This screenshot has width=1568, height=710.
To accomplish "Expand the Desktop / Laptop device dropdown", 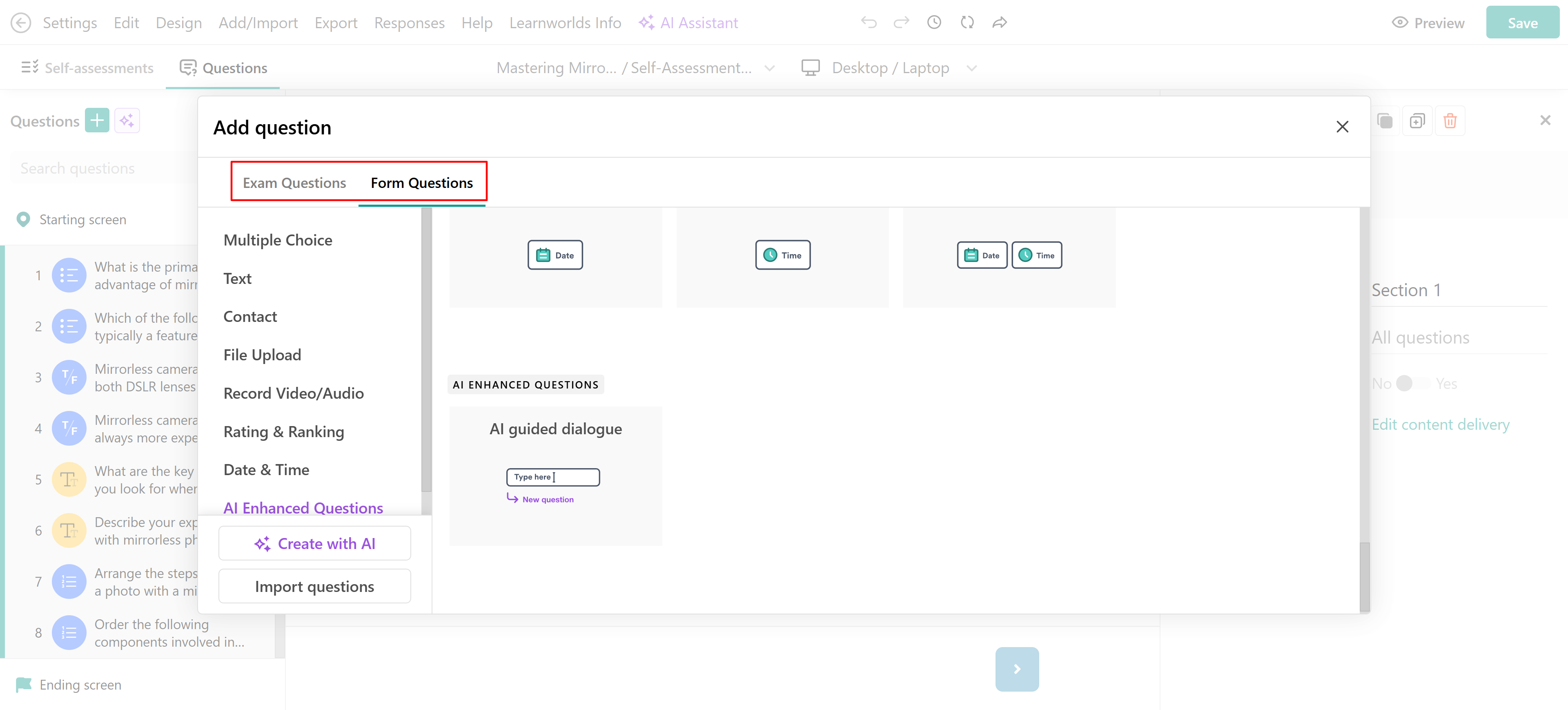I will tap(971, 68).
